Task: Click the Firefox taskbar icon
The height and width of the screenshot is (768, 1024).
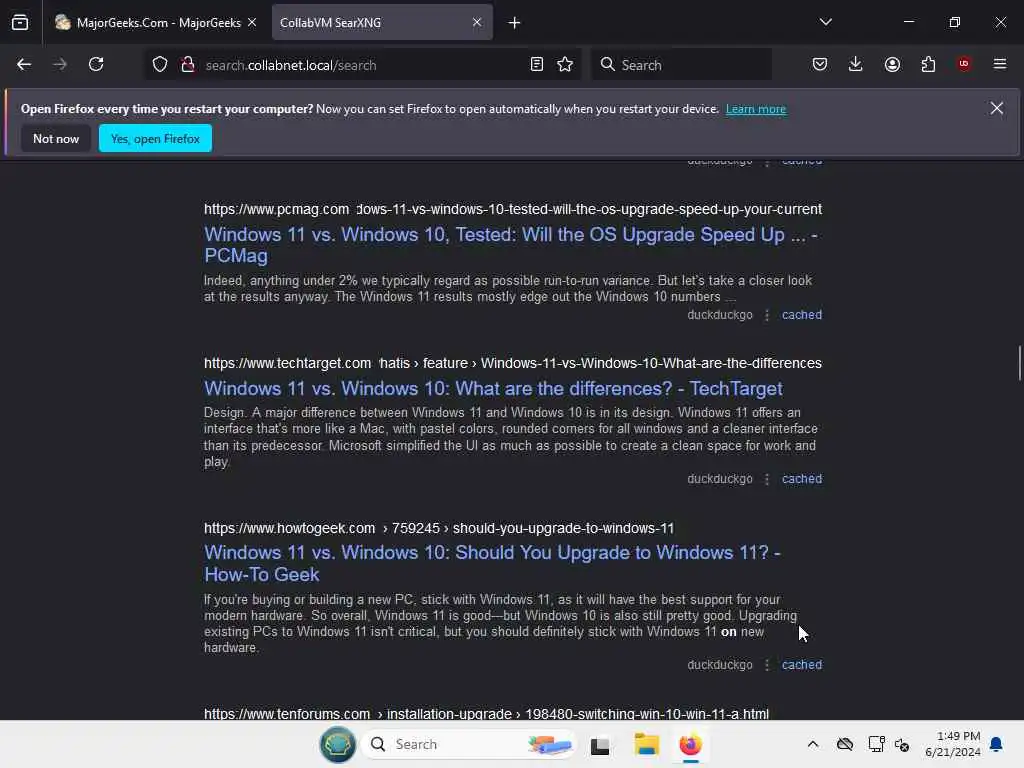Action: (x=690, y=744)
